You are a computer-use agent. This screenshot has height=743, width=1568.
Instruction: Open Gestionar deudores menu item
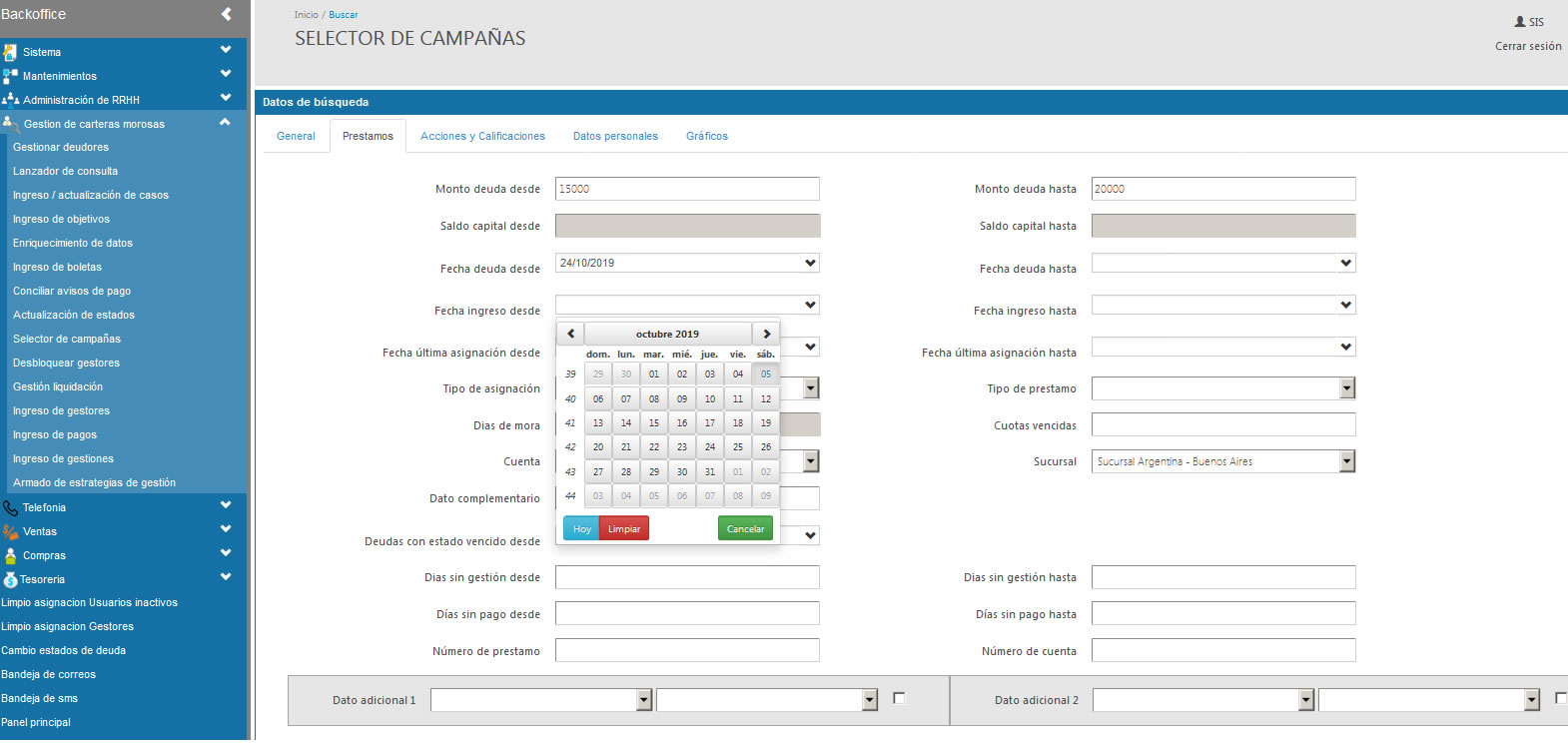pos(61,147)
